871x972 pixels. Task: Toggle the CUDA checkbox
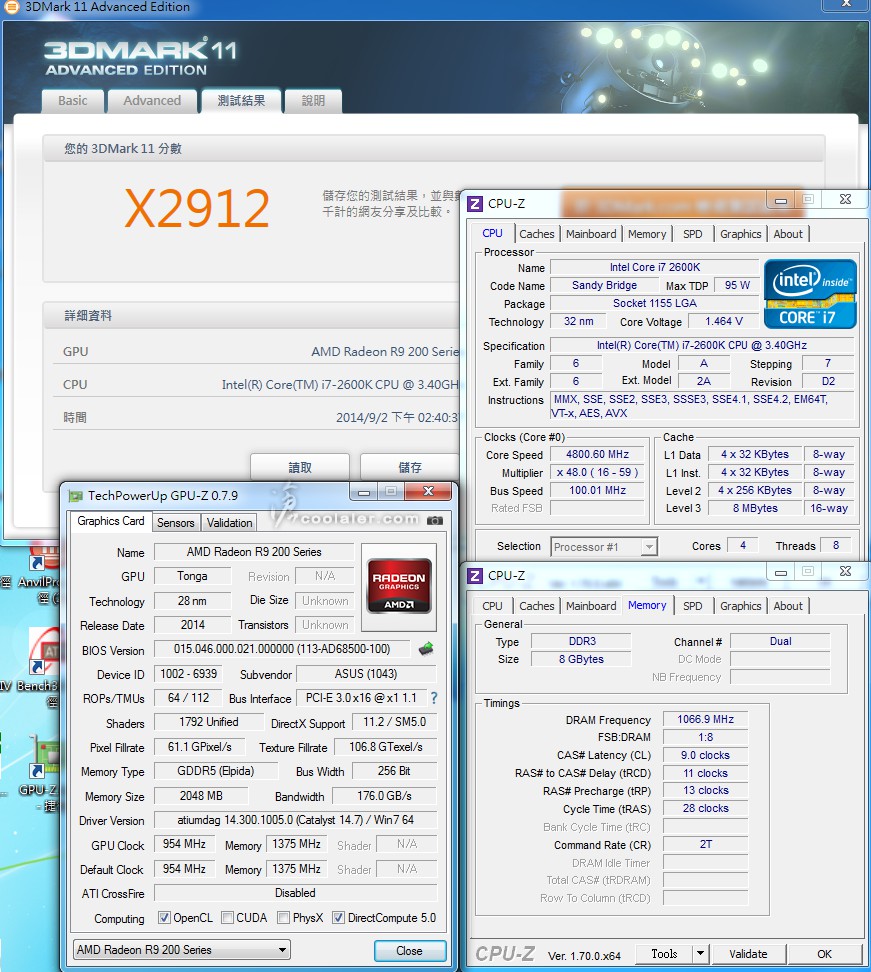point(228,917)
